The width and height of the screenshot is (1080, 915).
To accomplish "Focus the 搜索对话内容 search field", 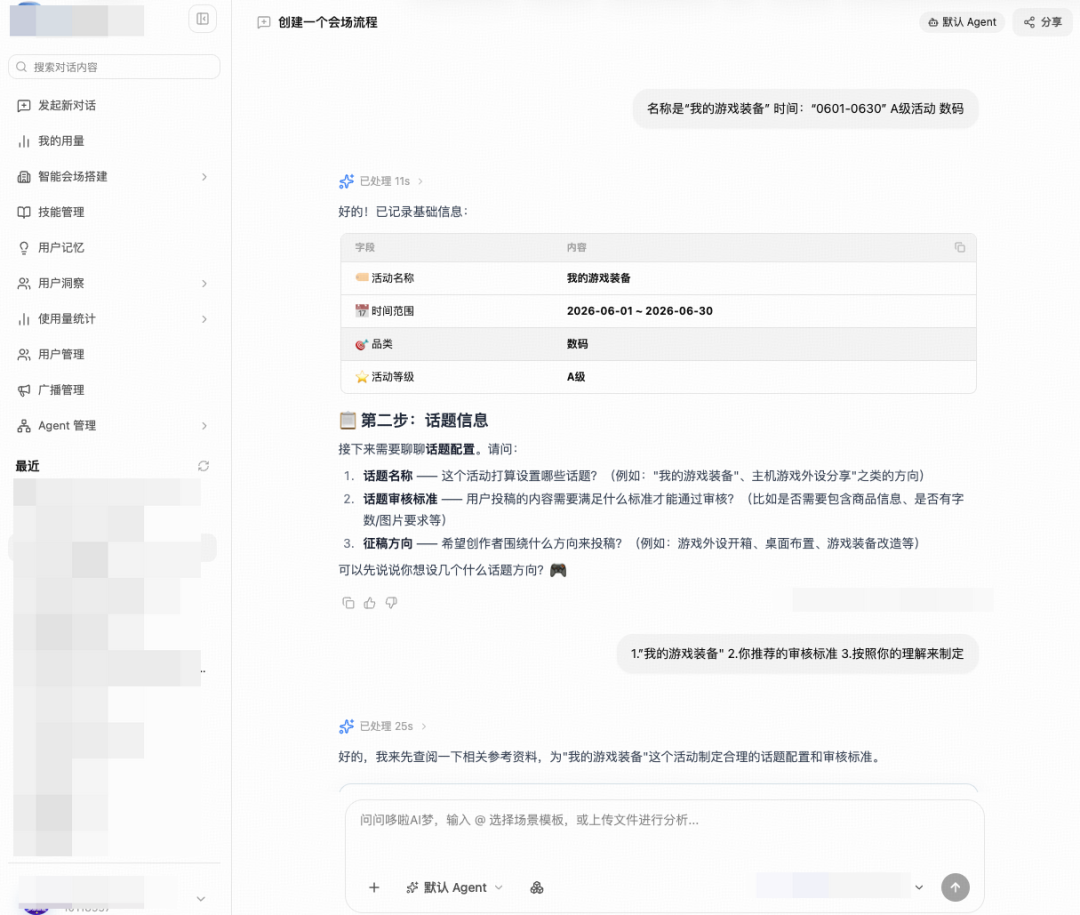I will (x=114, y=67).
